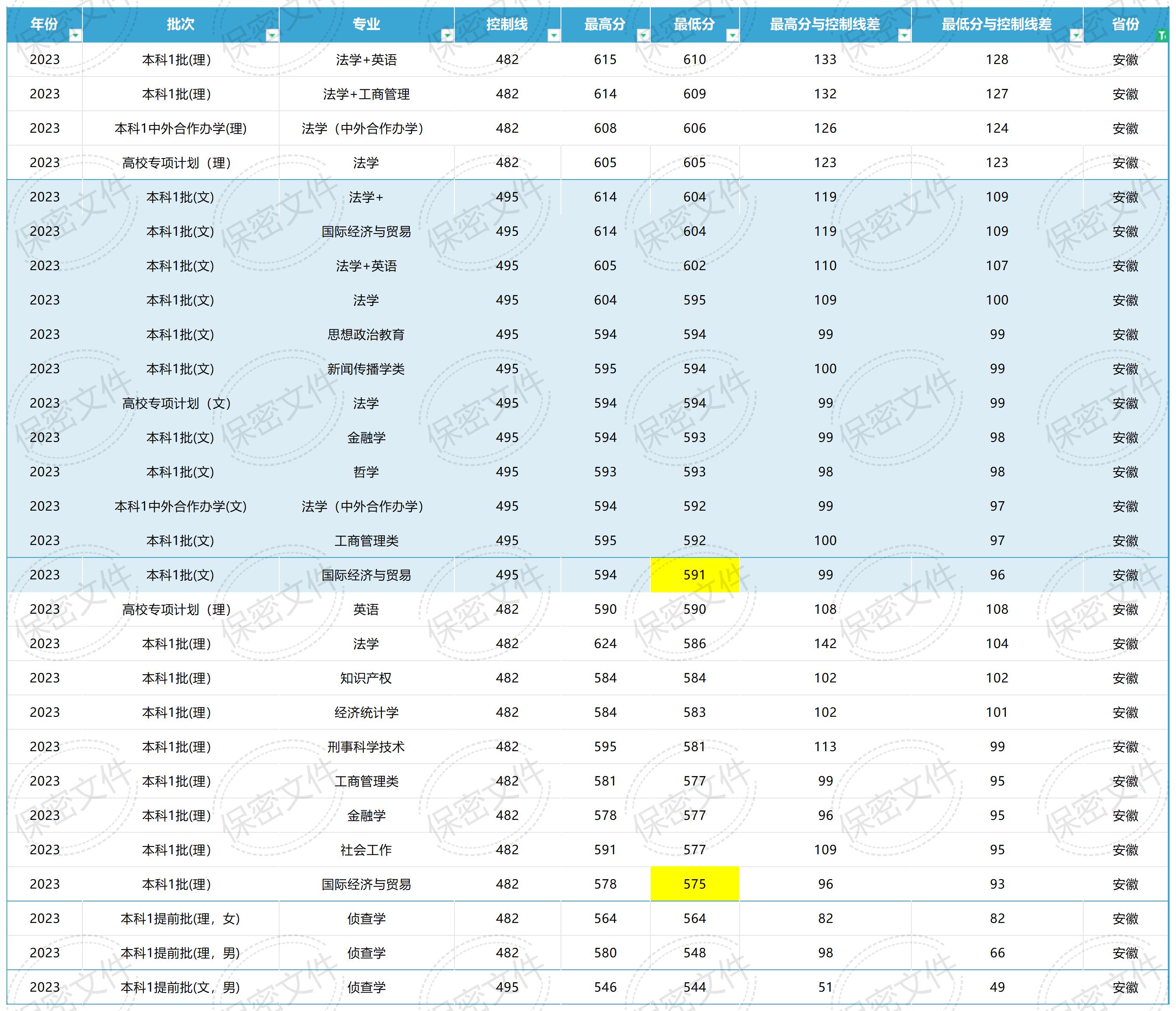Click the 新闻传播学类 major cell
1176x1011 pixels.
(366, 369)
